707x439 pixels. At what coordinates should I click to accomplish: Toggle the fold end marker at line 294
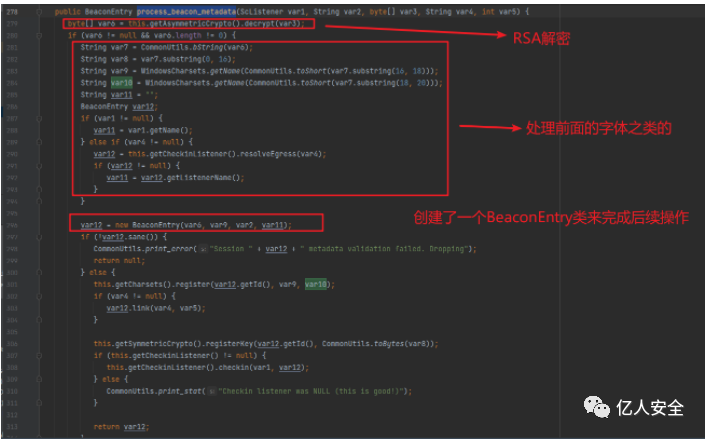39,201
